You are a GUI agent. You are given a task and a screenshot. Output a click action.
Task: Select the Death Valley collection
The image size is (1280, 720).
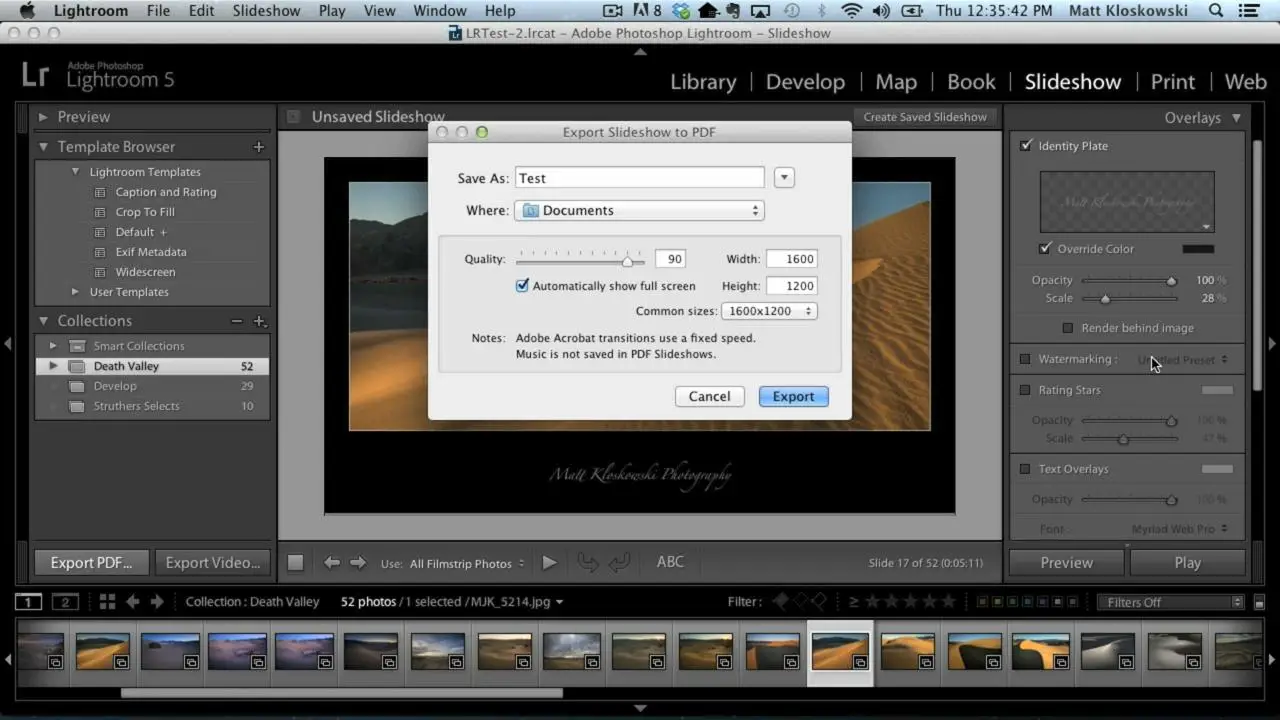point(126,365)
